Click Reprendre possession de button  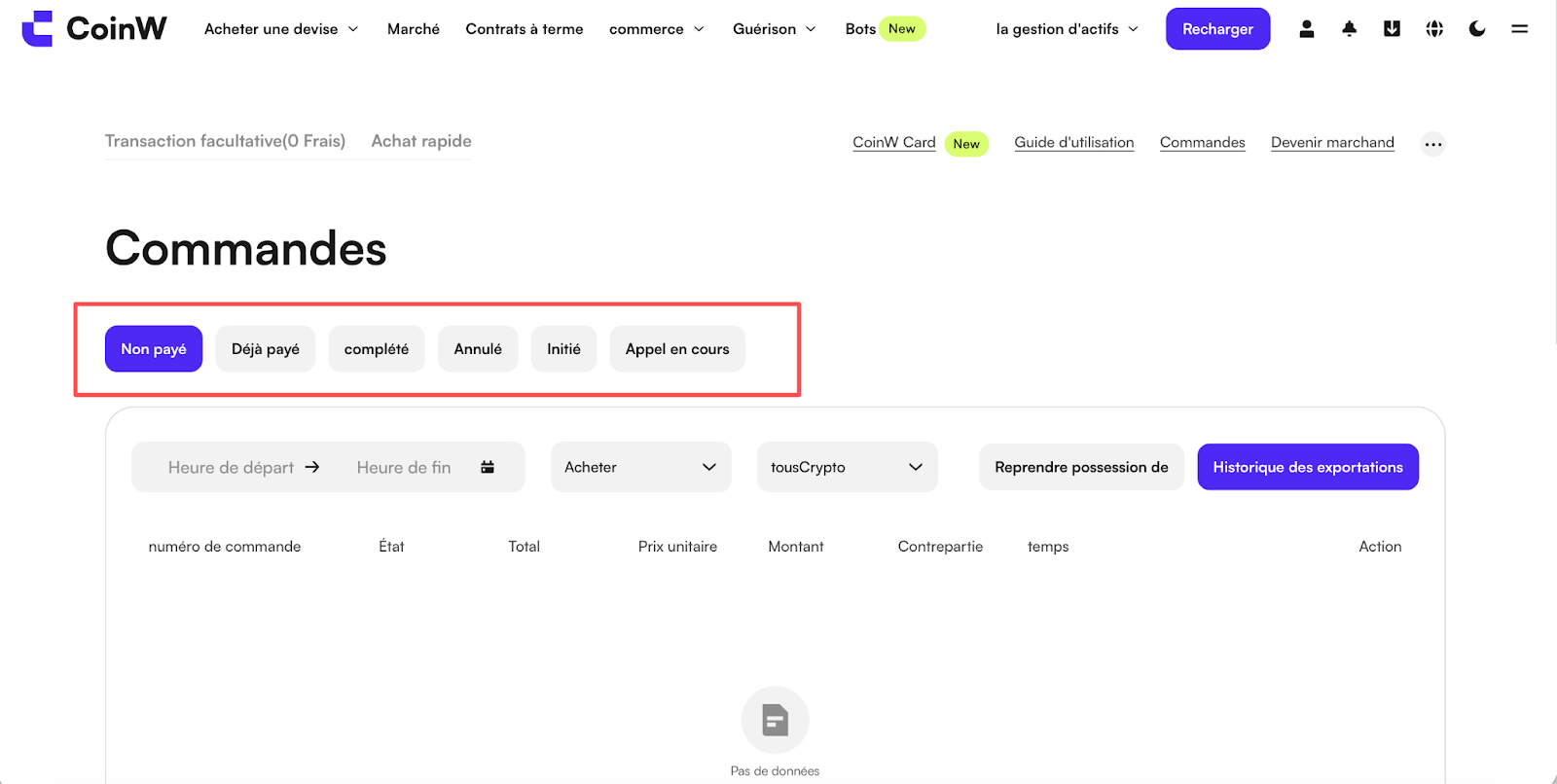click(x=1081, y=467)
